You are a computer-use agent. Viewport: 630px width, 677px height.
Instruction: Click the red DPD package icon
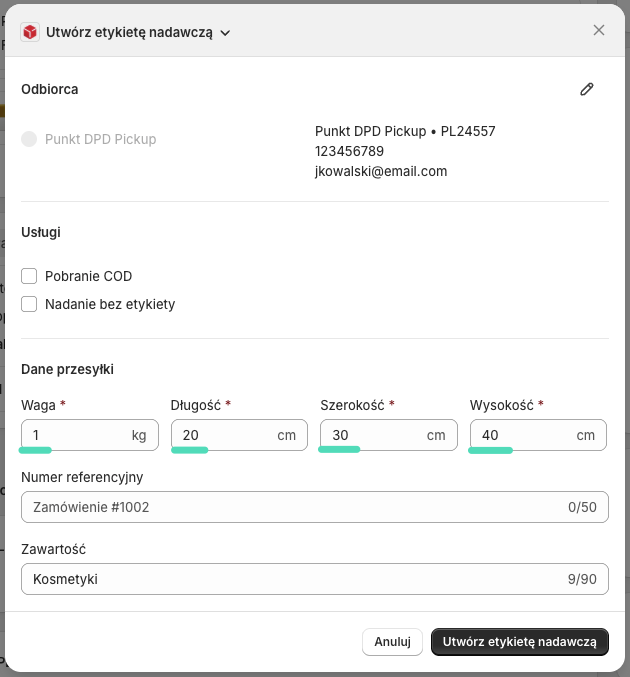pyautogui.click(x=30, y=32)
